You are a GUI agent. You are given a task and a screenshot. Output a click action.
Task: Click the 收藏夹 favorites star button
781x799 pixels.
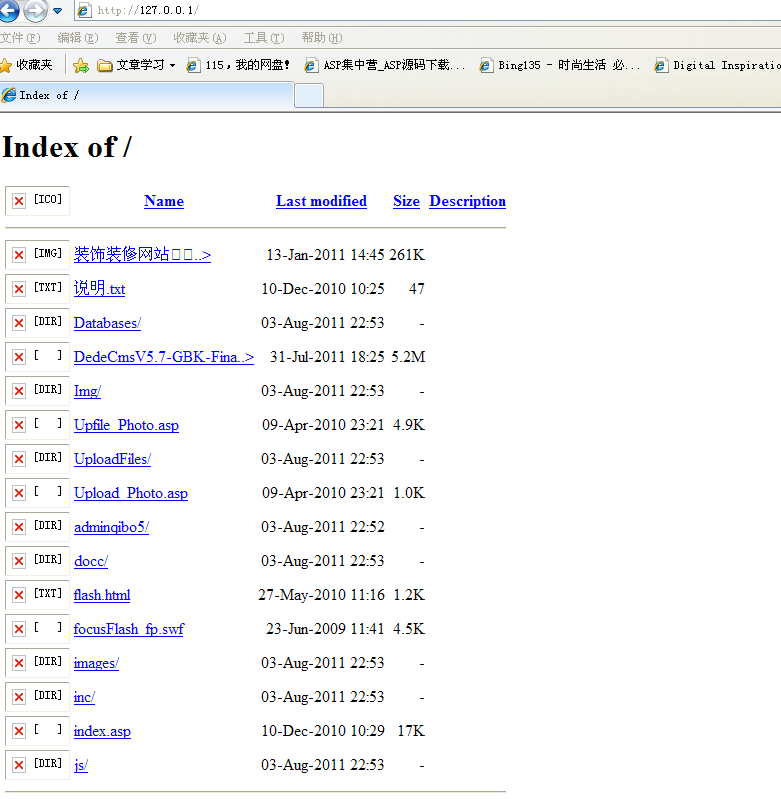(26, 65)
